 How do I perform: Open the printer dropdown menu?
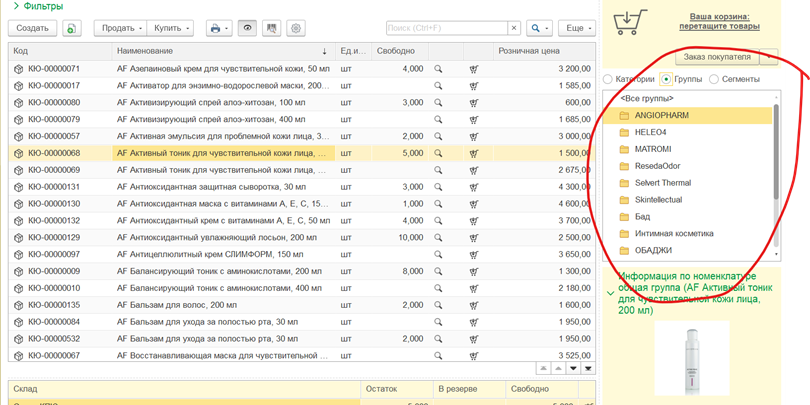tap(220, 28)
